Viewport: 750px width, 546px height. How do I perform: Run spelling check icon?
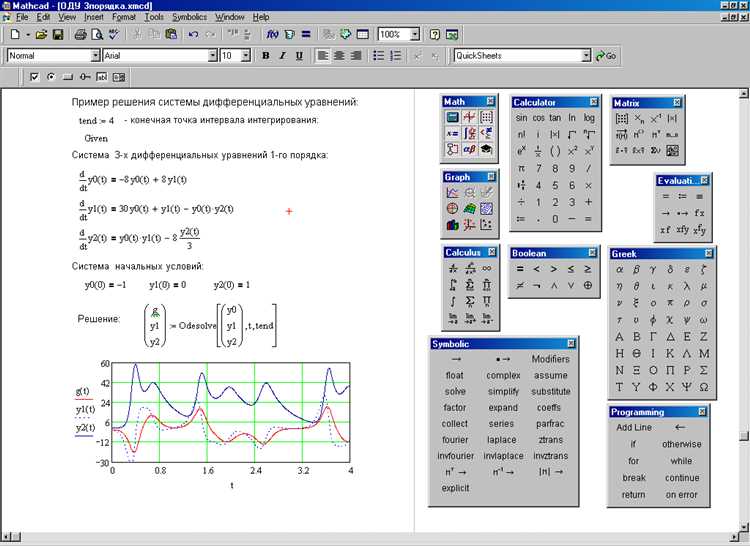pos(114,34)
